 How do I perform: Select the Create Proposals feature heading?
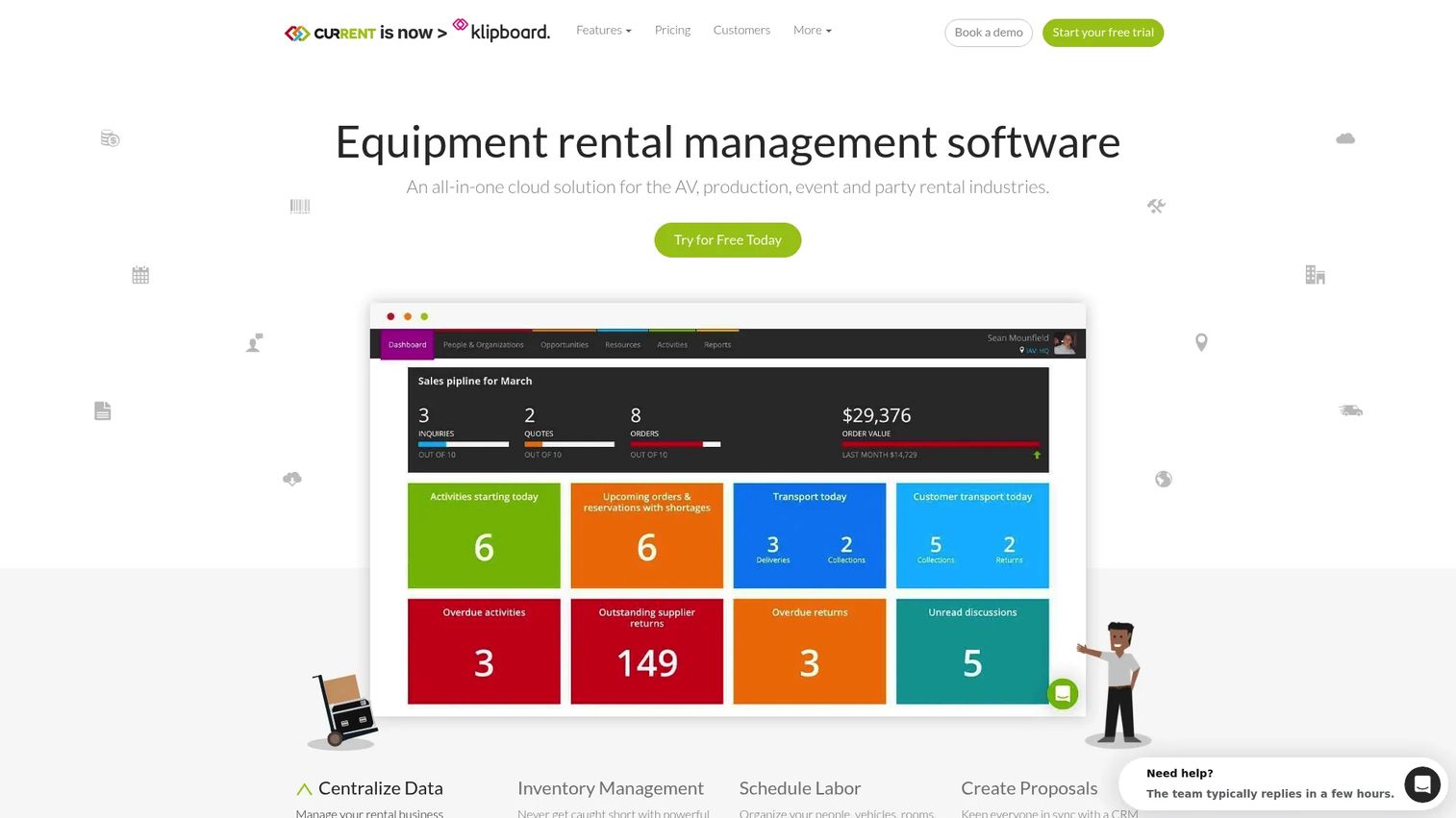pos(1029,788)
